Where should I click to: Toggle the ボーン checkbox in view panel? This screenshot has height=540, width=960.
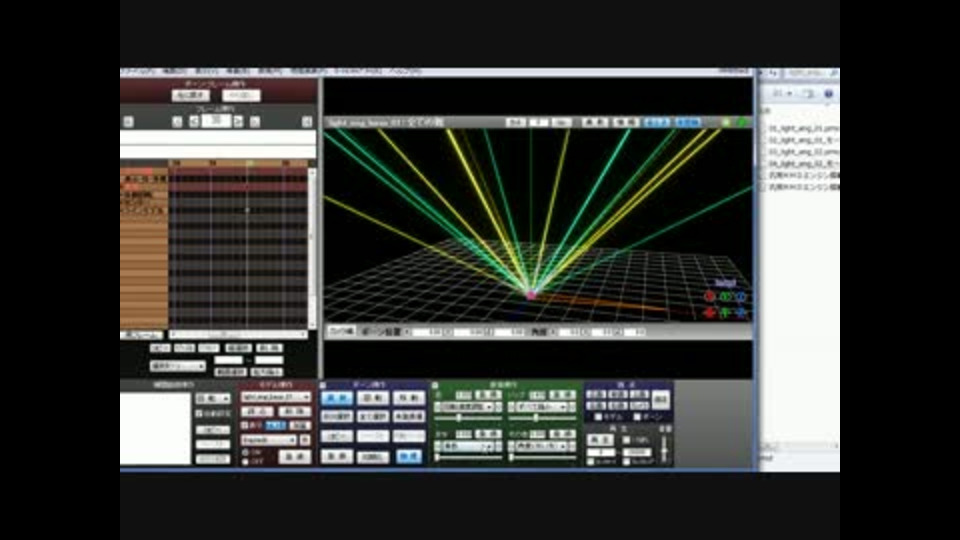click(x=637, y=417)
